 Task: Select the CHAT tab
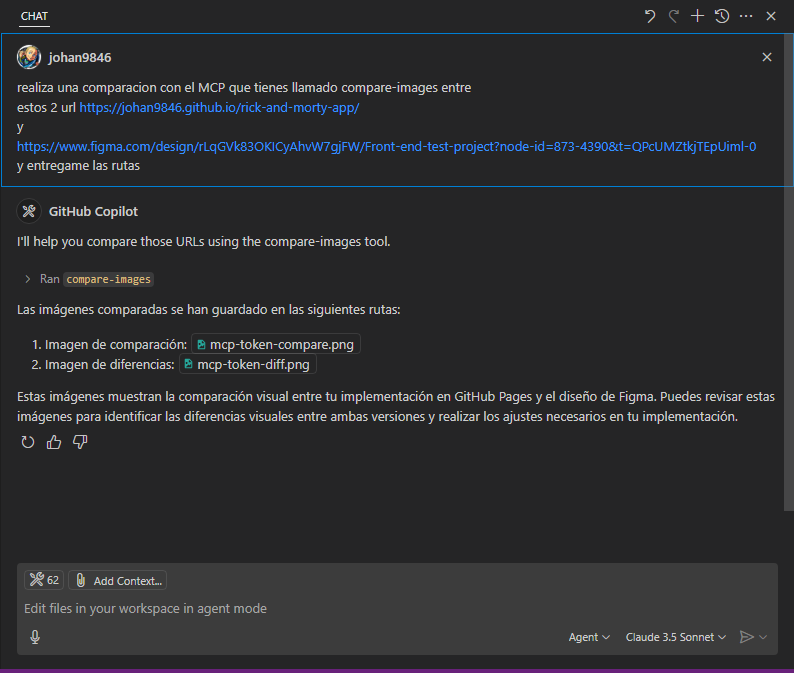pos(34,16)
